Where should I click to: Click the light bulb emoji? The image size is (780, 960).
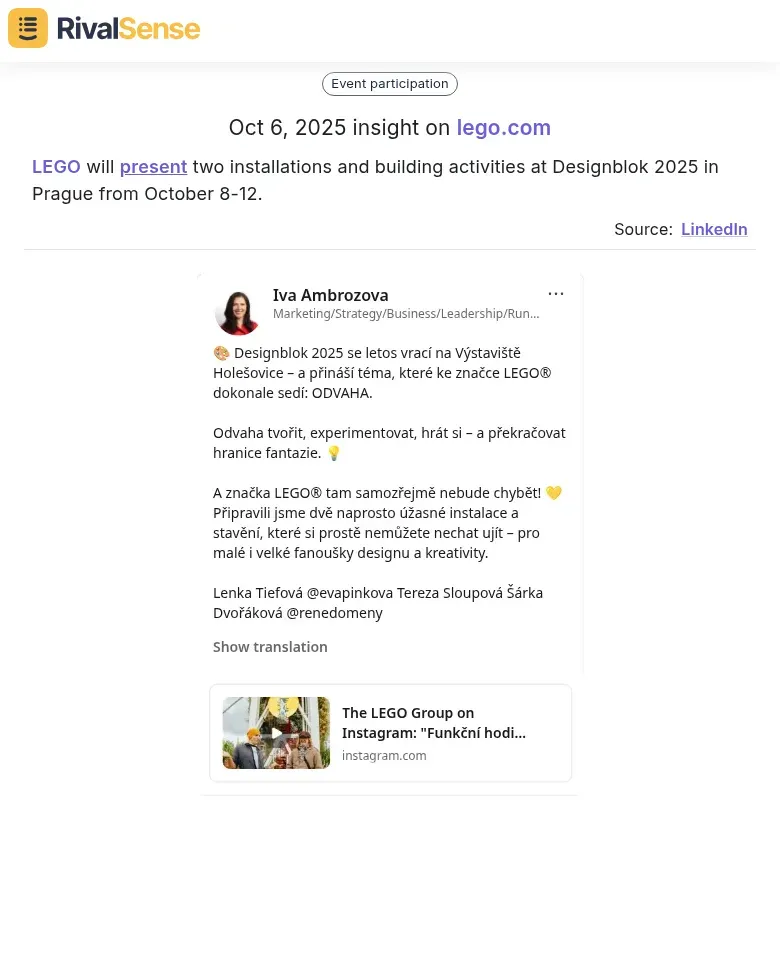coord(334,453)
